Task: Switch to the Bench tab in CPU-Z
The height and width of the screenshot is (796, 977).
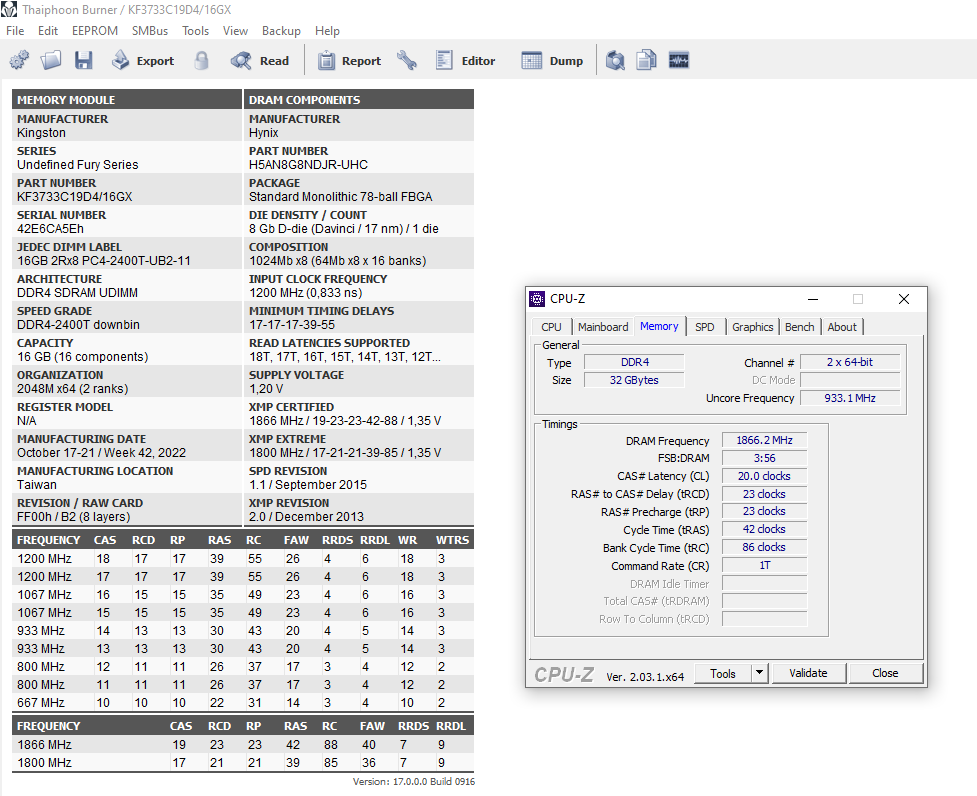Action: [x=799, y=327]
